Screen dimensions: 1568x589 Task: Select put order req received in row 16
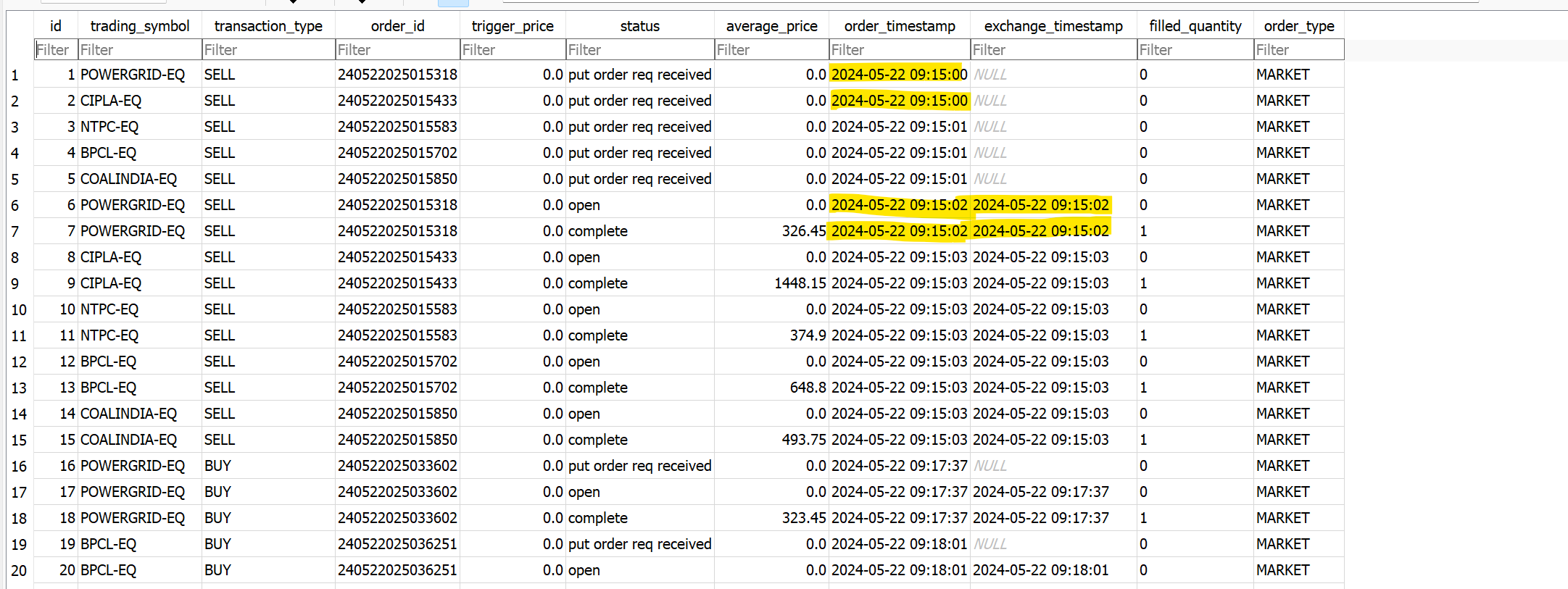click(640, 466)
